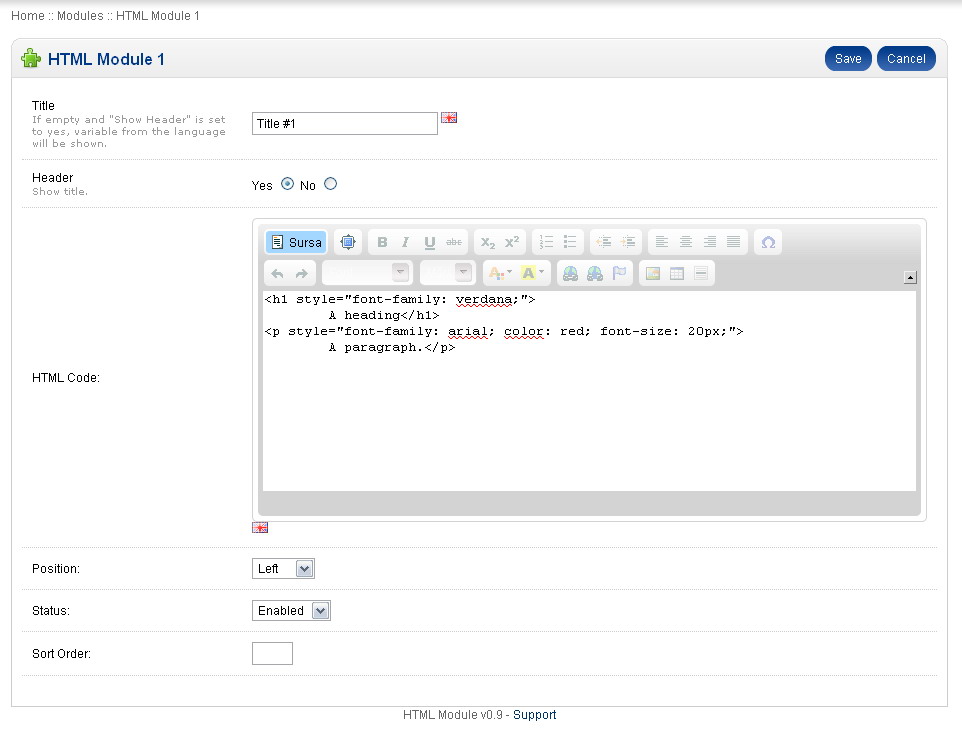Justify text alignment
This screenshot has height=730, width=962.
coord(733,242)
